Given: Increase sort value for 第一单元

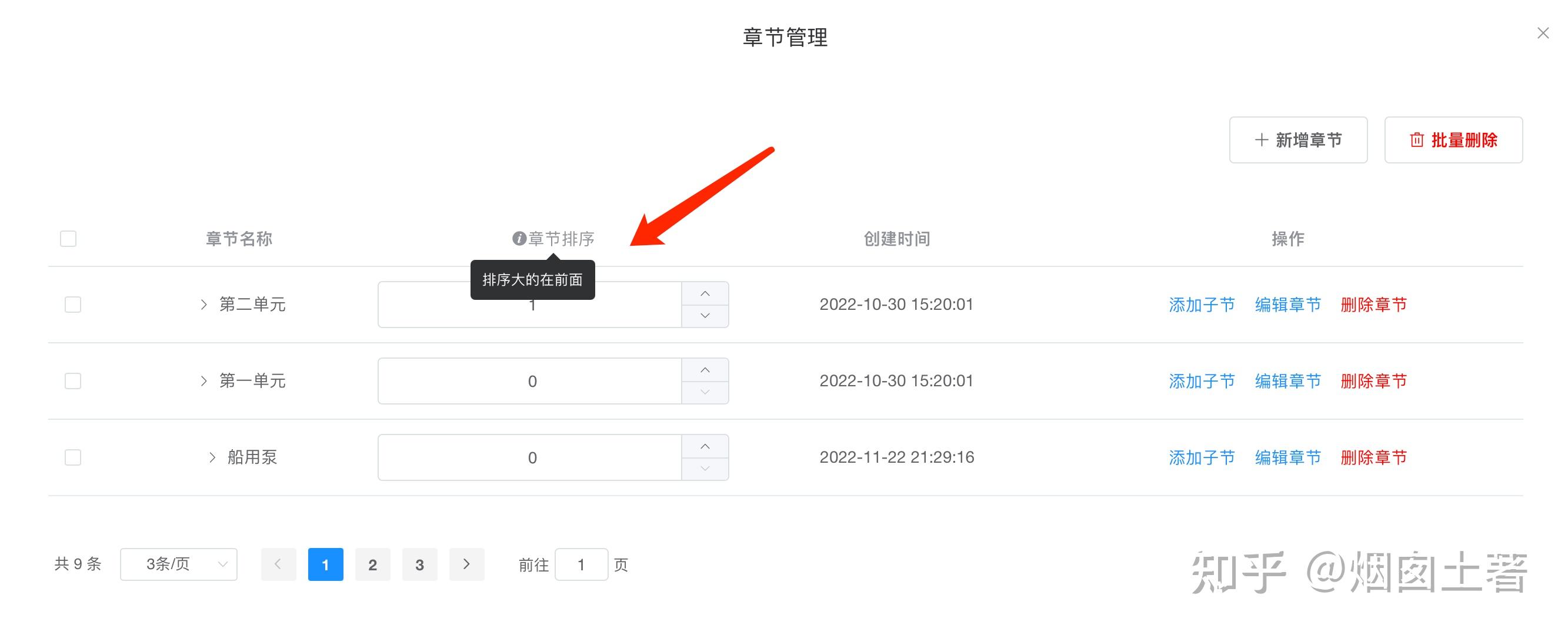Looking at the screenshot, I should pos(705,370).
